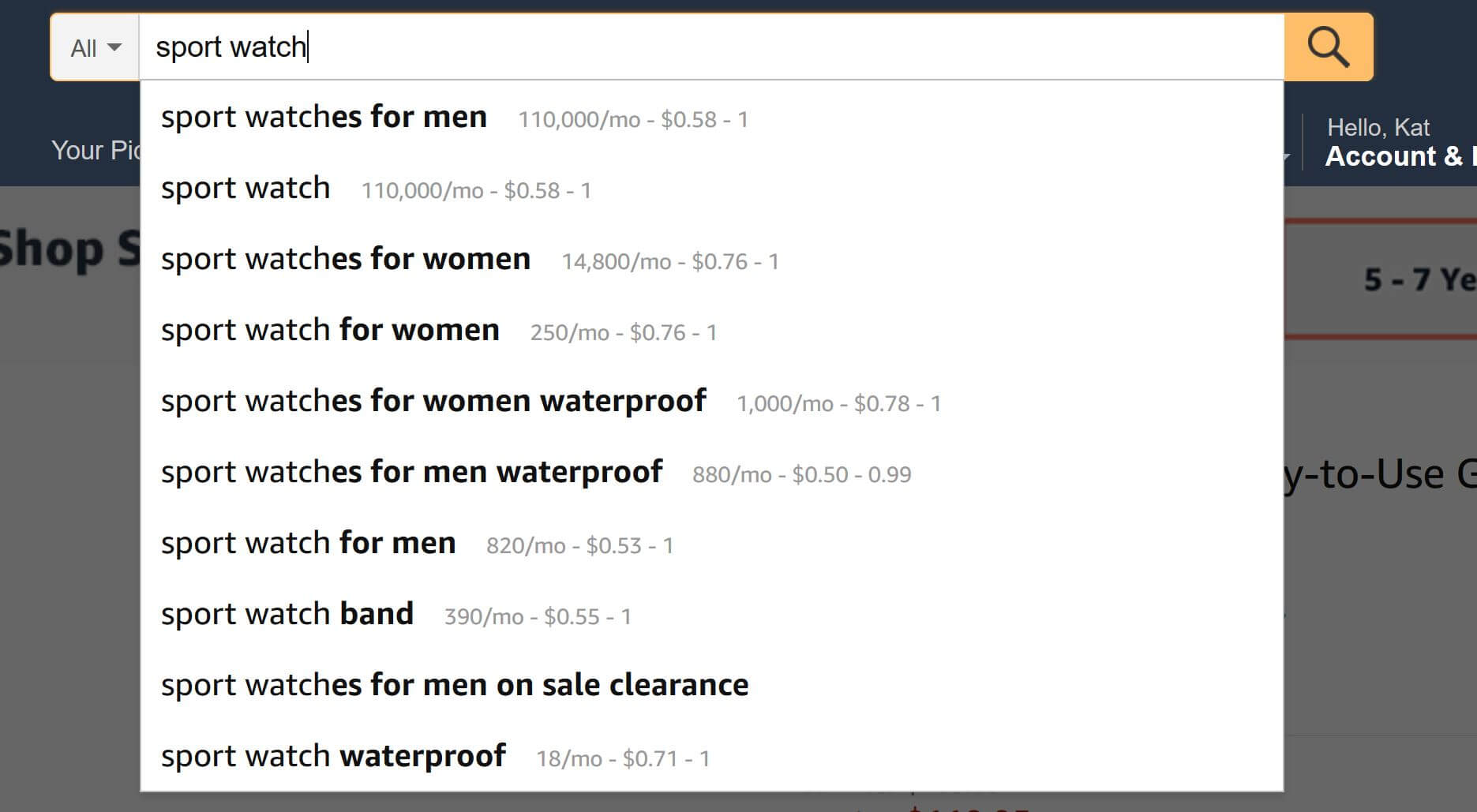The height and width of the screenshot is (812, 1477).
Task: Pick the 'sport watch waterproof' suggestion
Action: coord(711,756)
